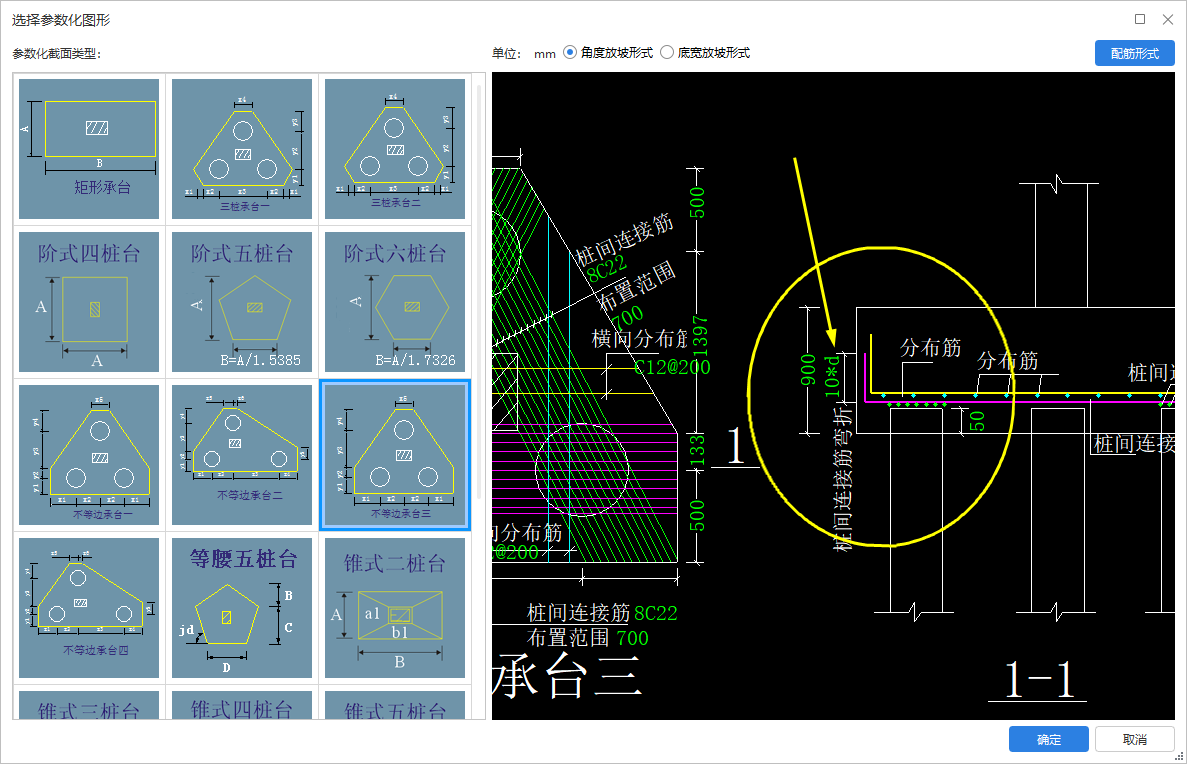Click the green 1397 dimension value
1187x764 pixels.
pyautogui.click(x=699, y=336)
